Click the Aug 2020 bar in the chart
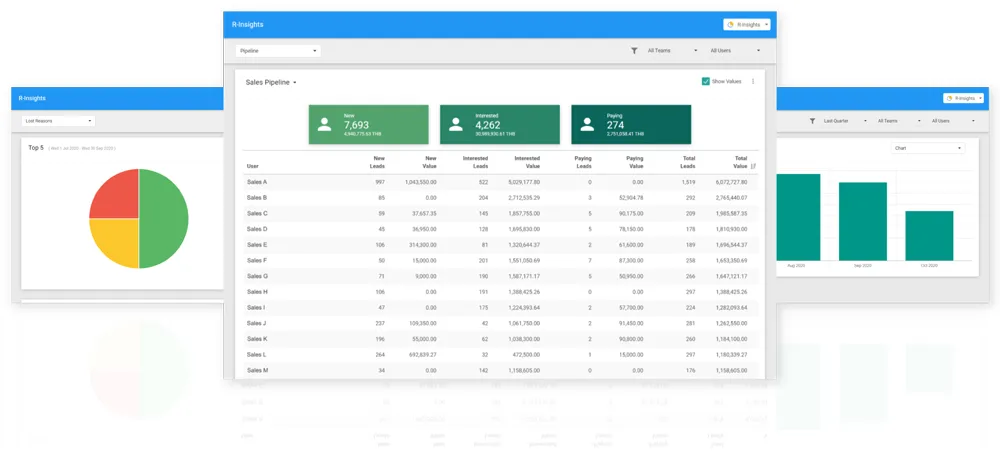Screen dimensions: 1000x464 coord(798,217)
